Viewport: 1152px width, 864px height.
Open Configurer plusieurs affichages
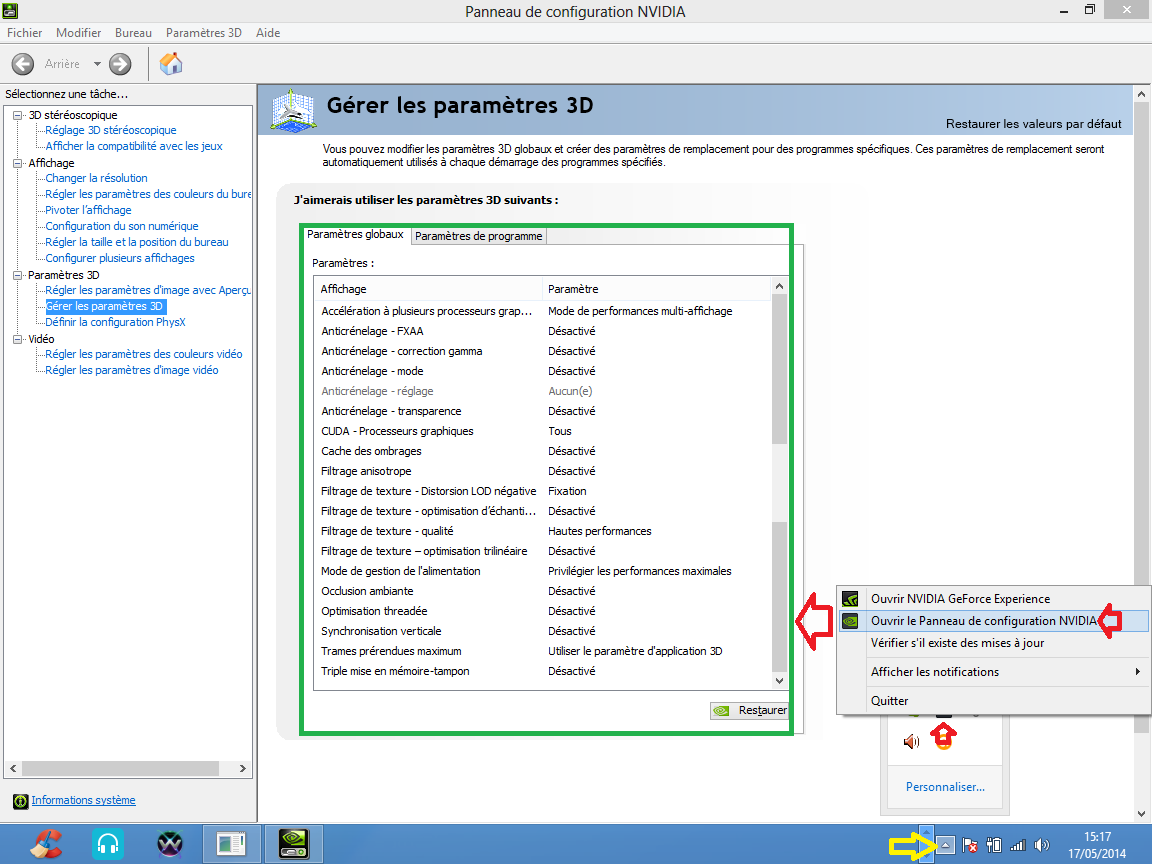[120, 258]
